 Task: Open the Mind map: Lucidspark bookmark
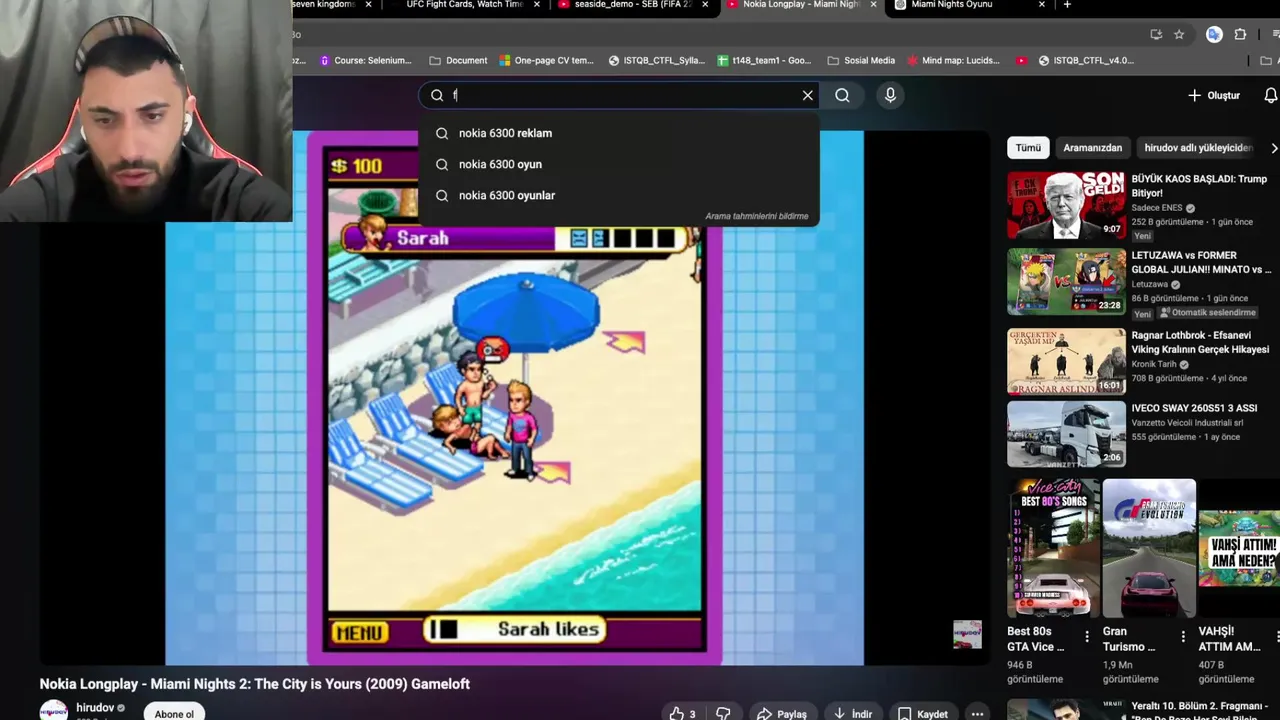click(952, 60)
